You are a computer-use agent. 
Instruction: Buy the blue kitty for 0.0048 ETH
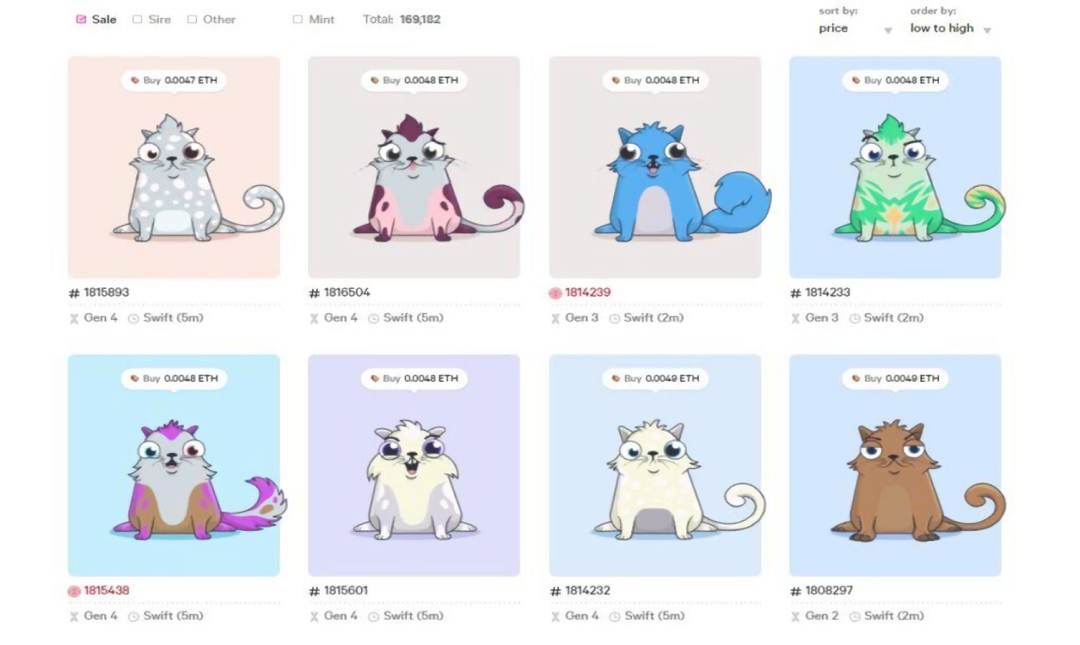point(654,81)
